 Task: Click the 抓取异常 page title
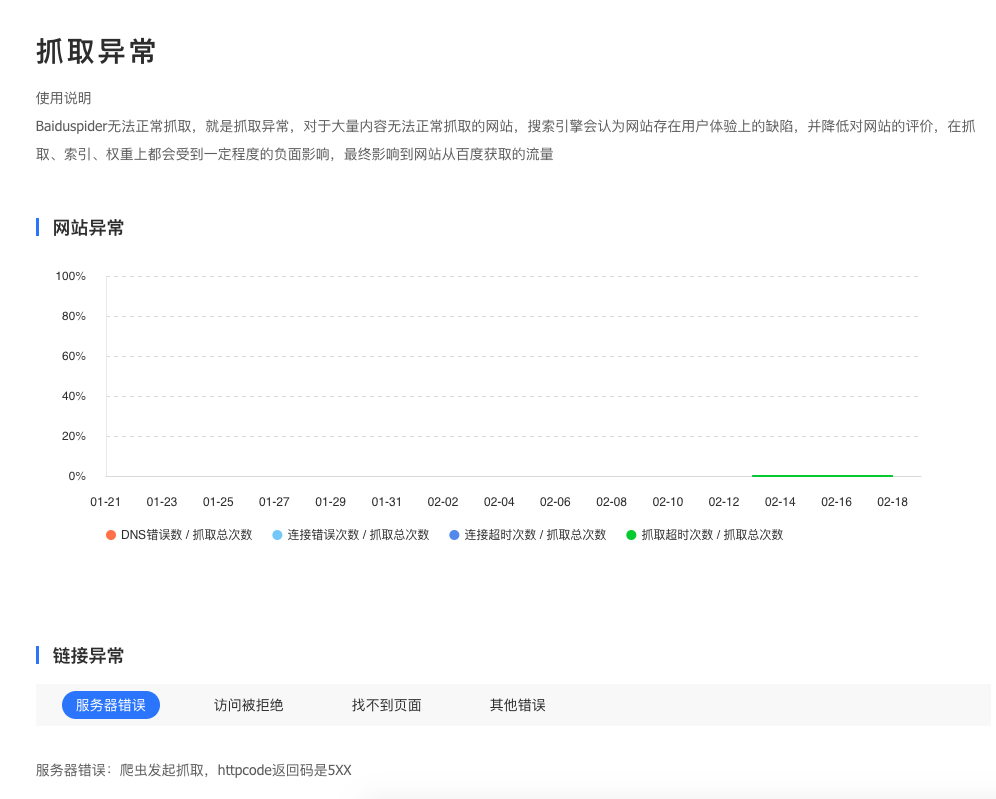95,52
